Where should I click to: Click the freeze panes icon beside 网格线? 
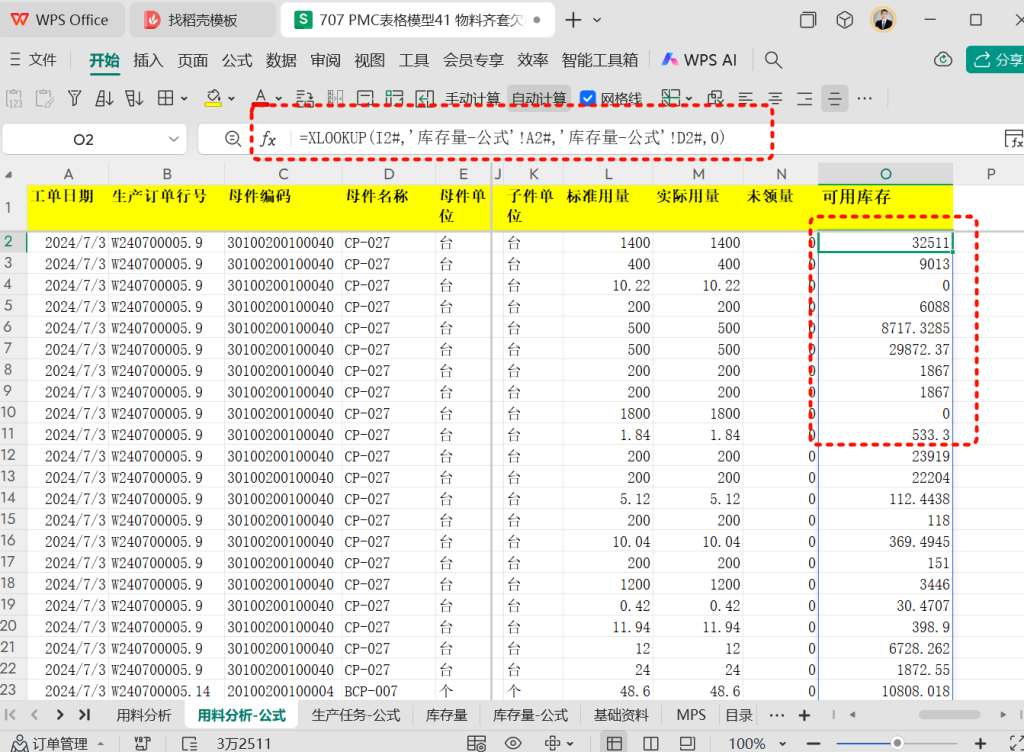click(671, 99)
